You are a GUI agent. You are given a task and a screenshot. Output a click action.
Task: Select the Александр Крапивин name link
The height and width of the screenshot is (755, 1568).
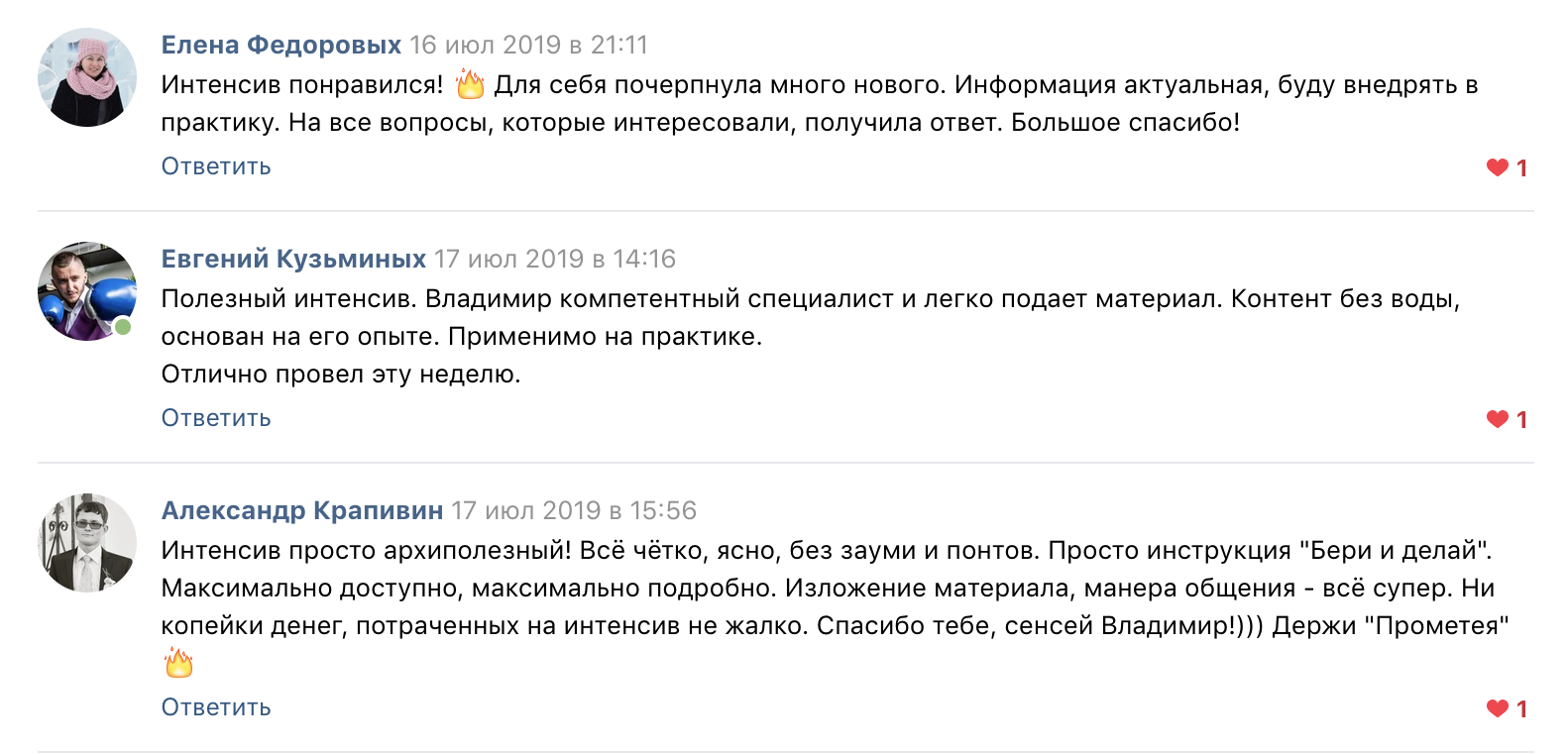tap(302, 510)
